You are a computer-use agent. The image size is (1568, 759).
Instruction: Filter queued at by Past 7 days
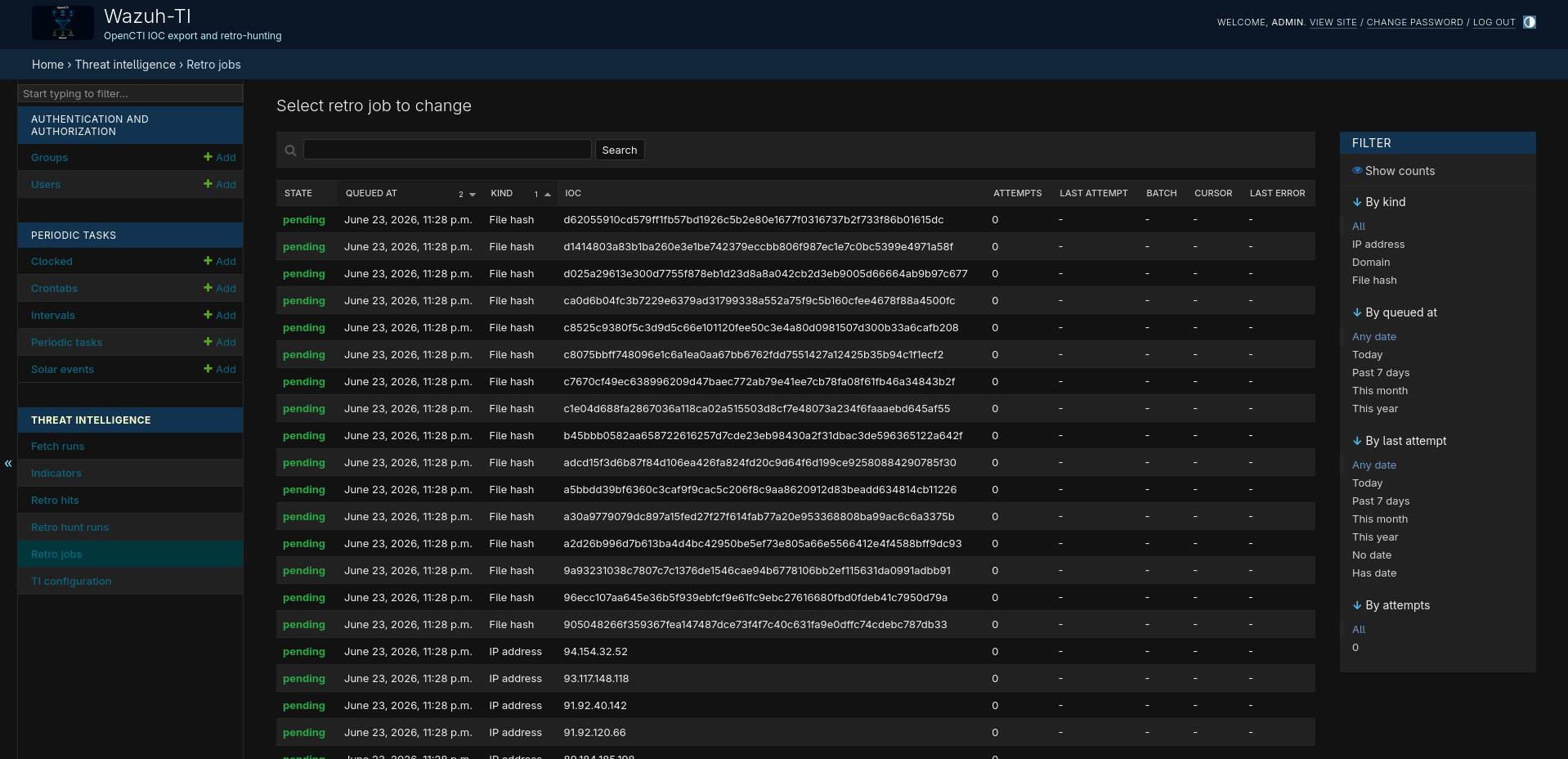[1381, 373]
